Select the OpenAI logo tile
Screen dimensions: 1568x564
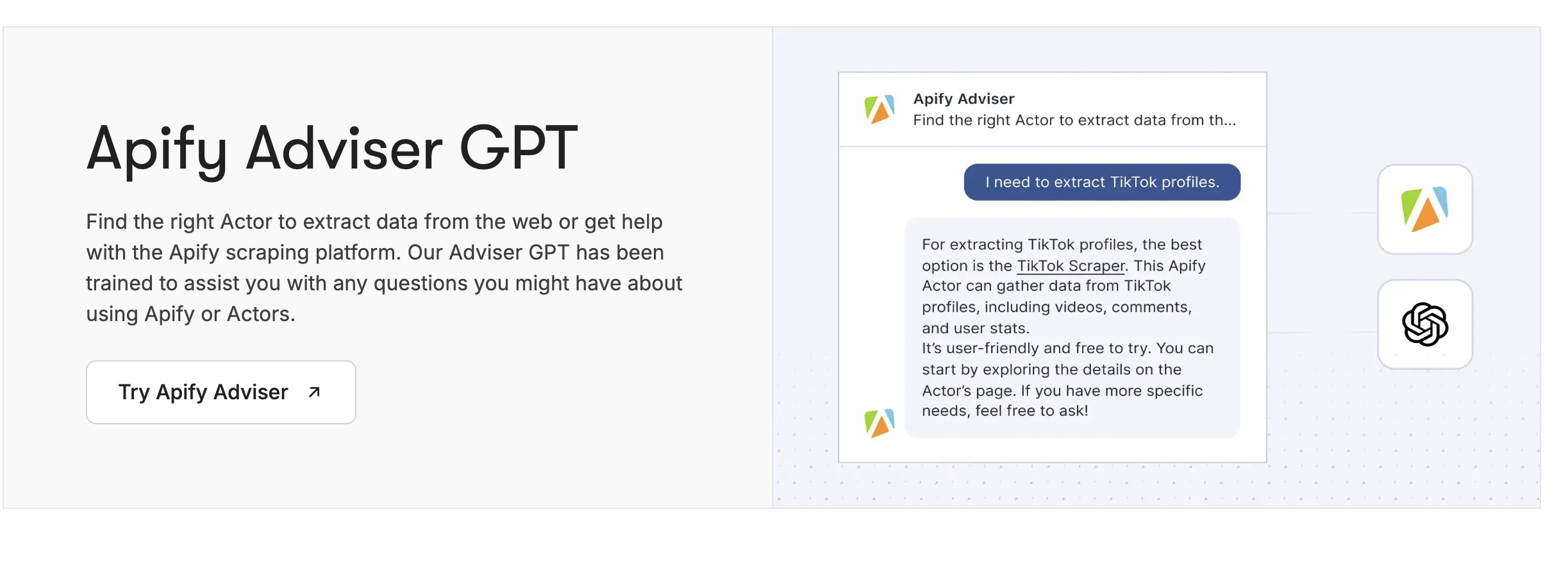[1425, 324]
